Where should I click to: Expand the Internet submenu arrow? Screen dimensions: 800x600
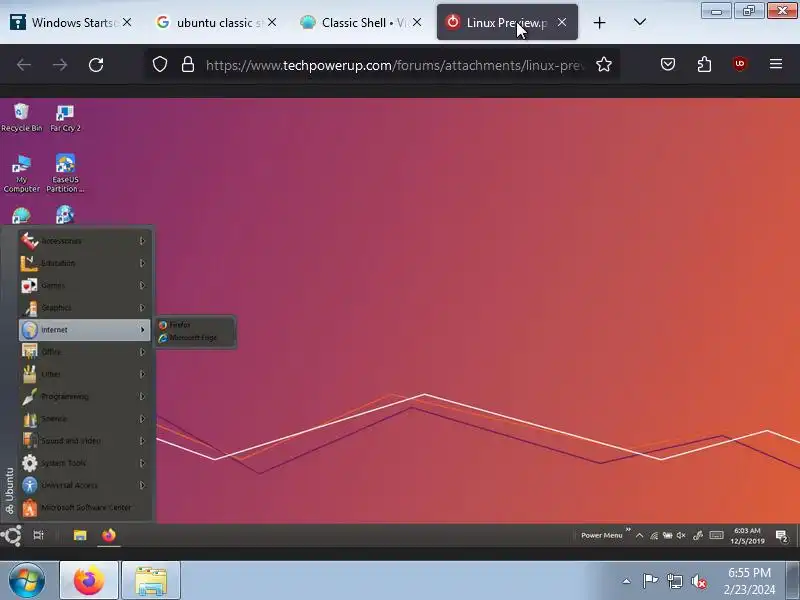pos(142,330)
